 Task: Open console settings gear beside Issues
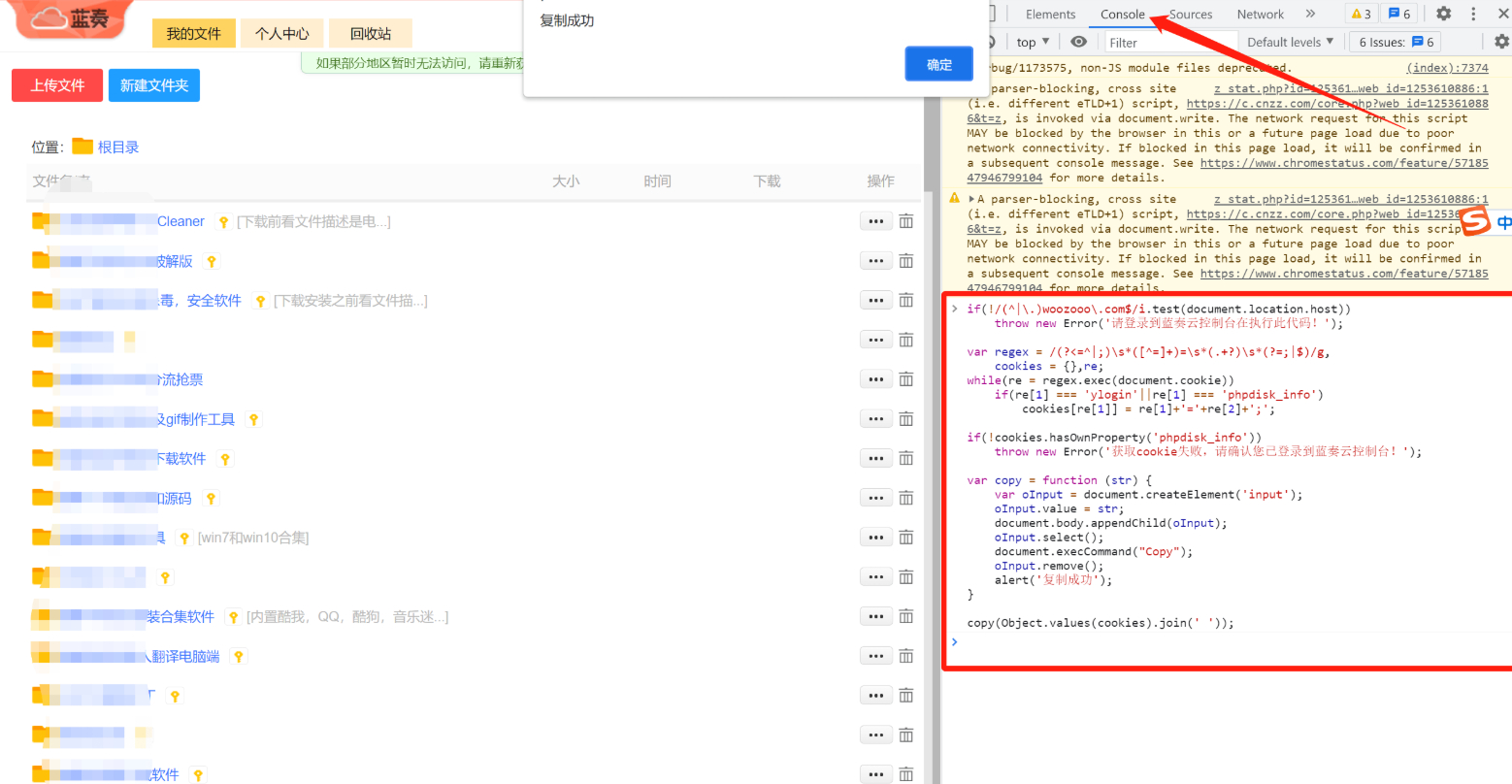pyautogui.click(x=1501, y=42)
